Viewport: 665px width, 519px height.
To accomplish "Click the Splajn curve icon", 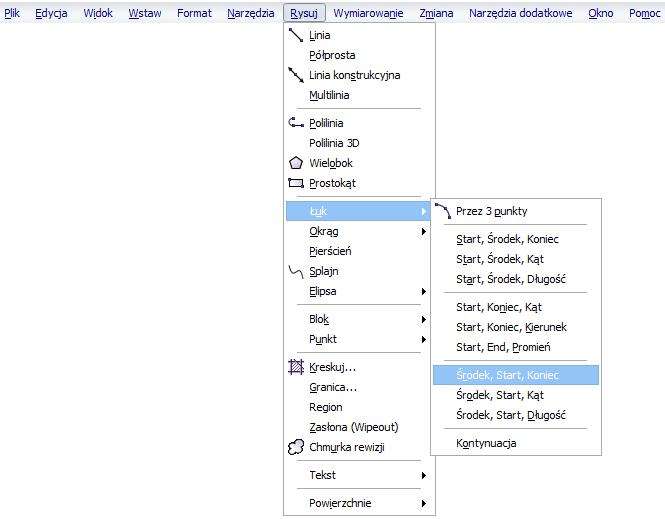I will click(x=296, y=271).
